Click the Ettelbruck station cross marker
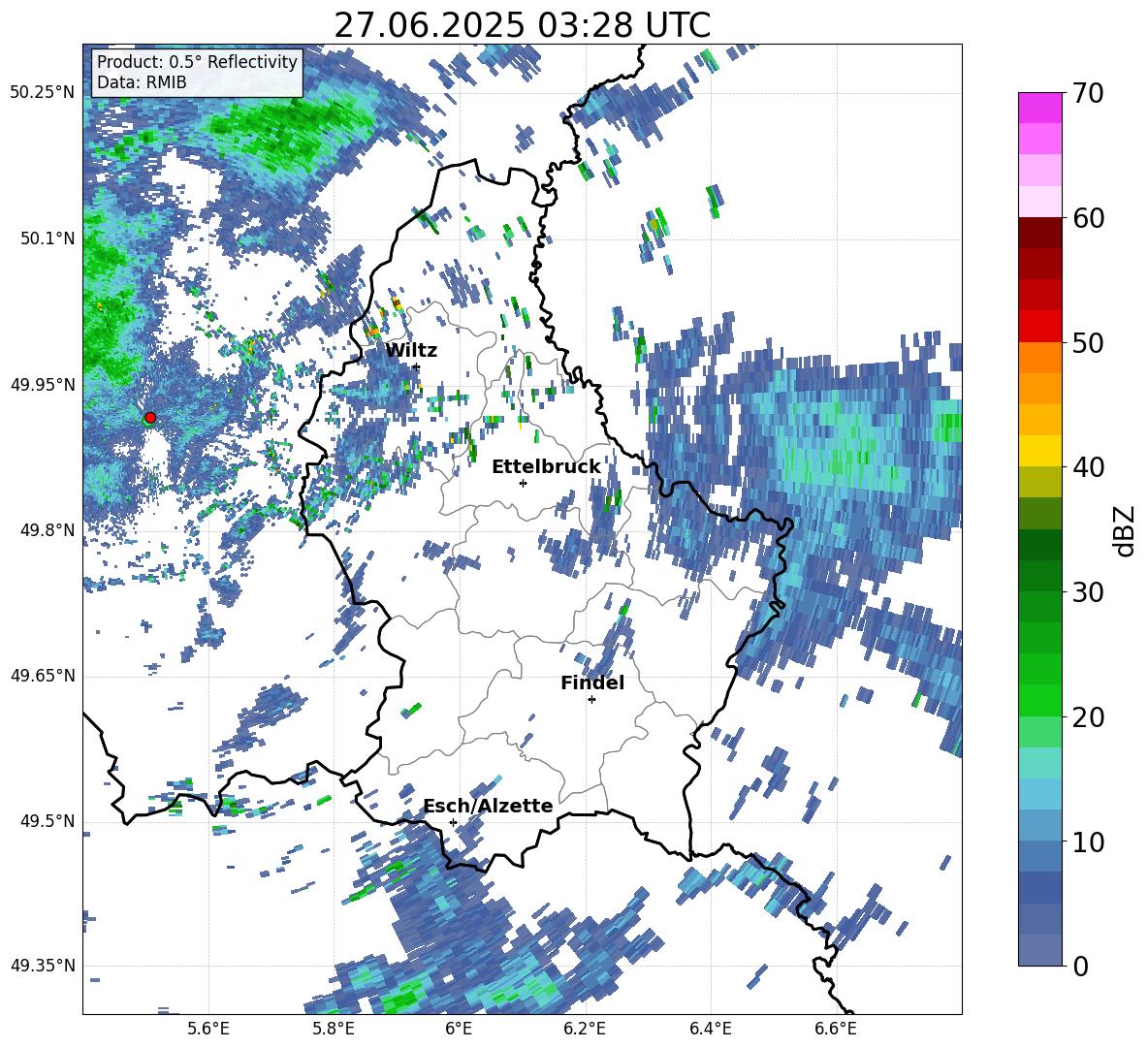Image resolution: width=1148 pixels, height=1048 pixels. [x=523, y=483]
